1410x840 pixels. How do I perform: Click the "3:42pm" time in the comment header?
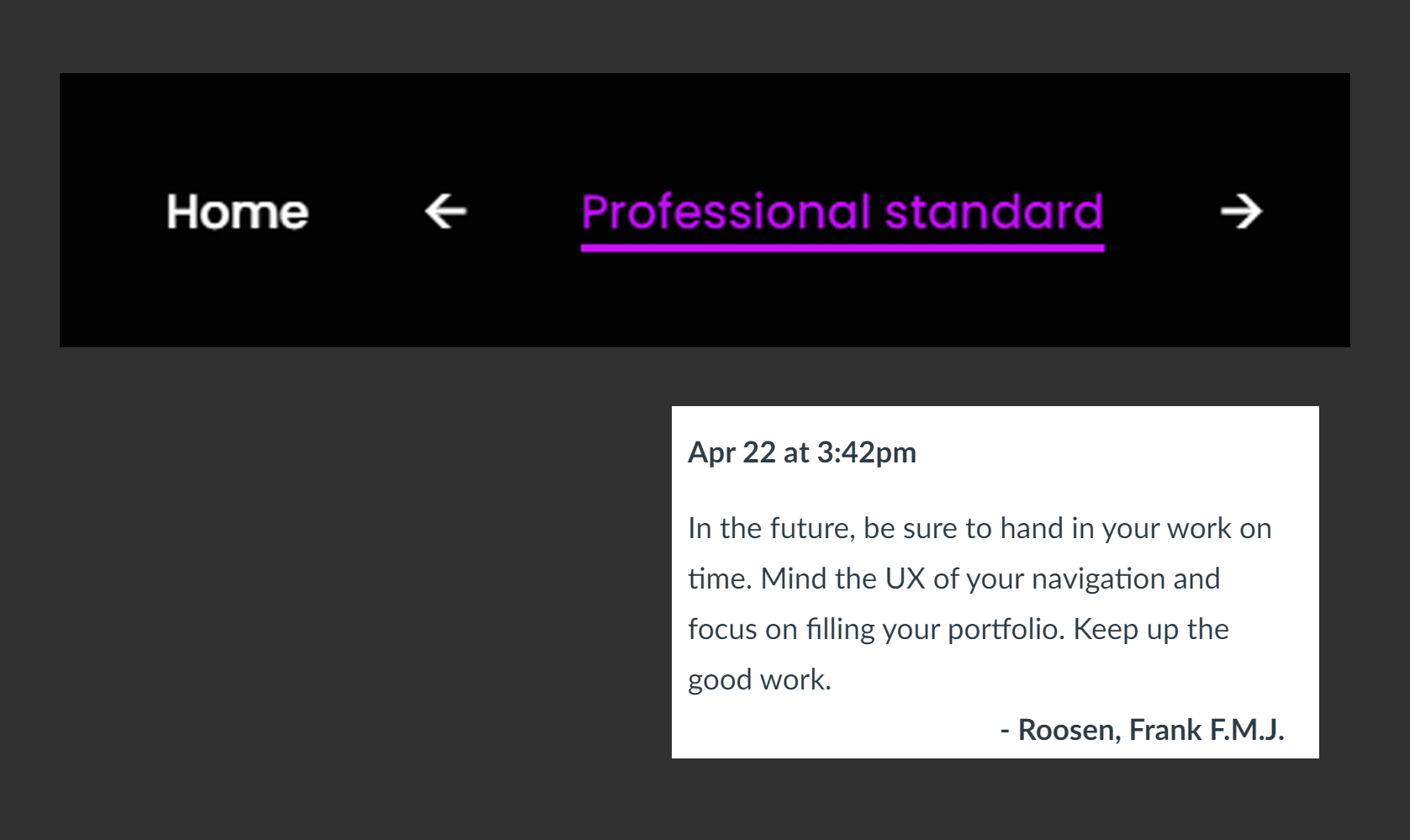(x=866, y=452)
